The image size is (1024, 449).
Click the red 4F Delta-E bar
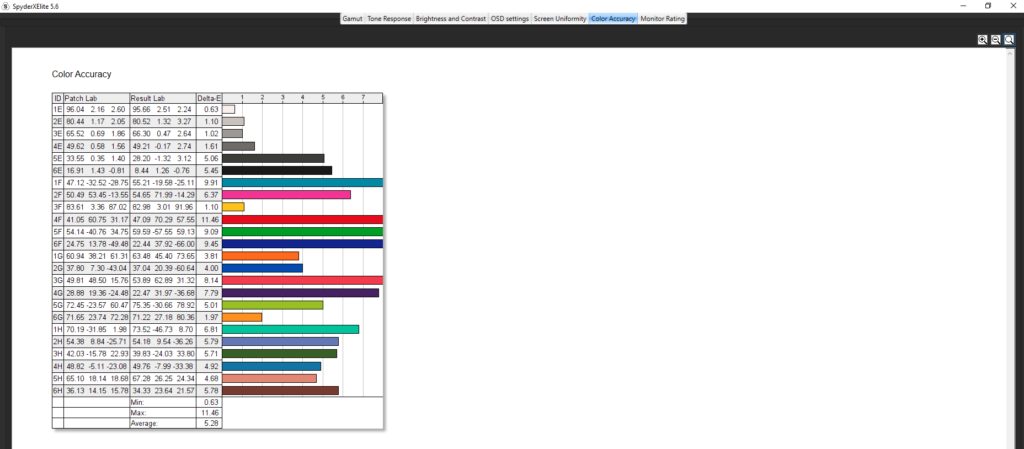click(302, 220)
